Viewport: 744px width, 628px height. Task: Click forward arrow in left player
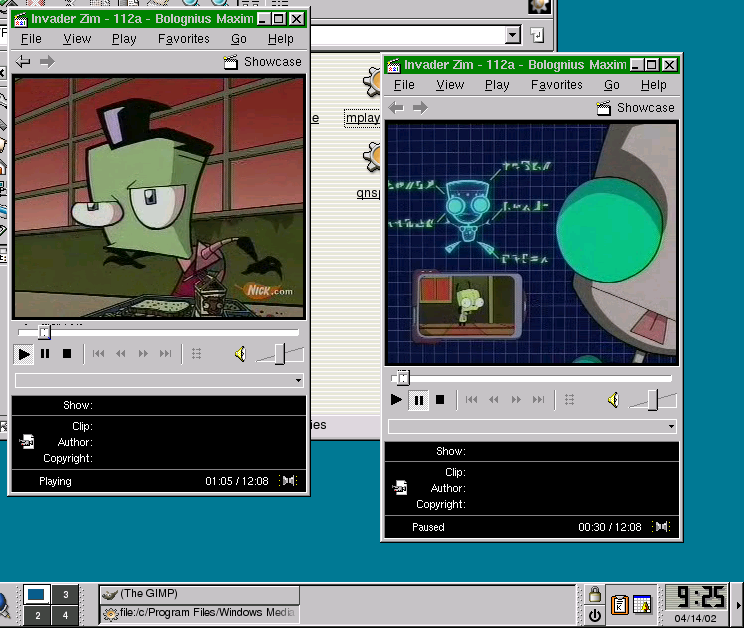point(47,62)
